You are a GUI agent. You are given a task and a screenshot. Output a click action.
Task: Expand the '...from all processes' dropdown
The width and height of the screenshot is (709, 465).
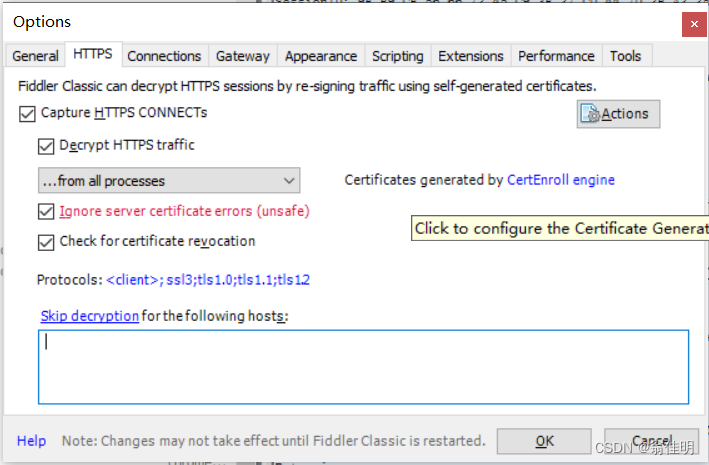(169, 180)
